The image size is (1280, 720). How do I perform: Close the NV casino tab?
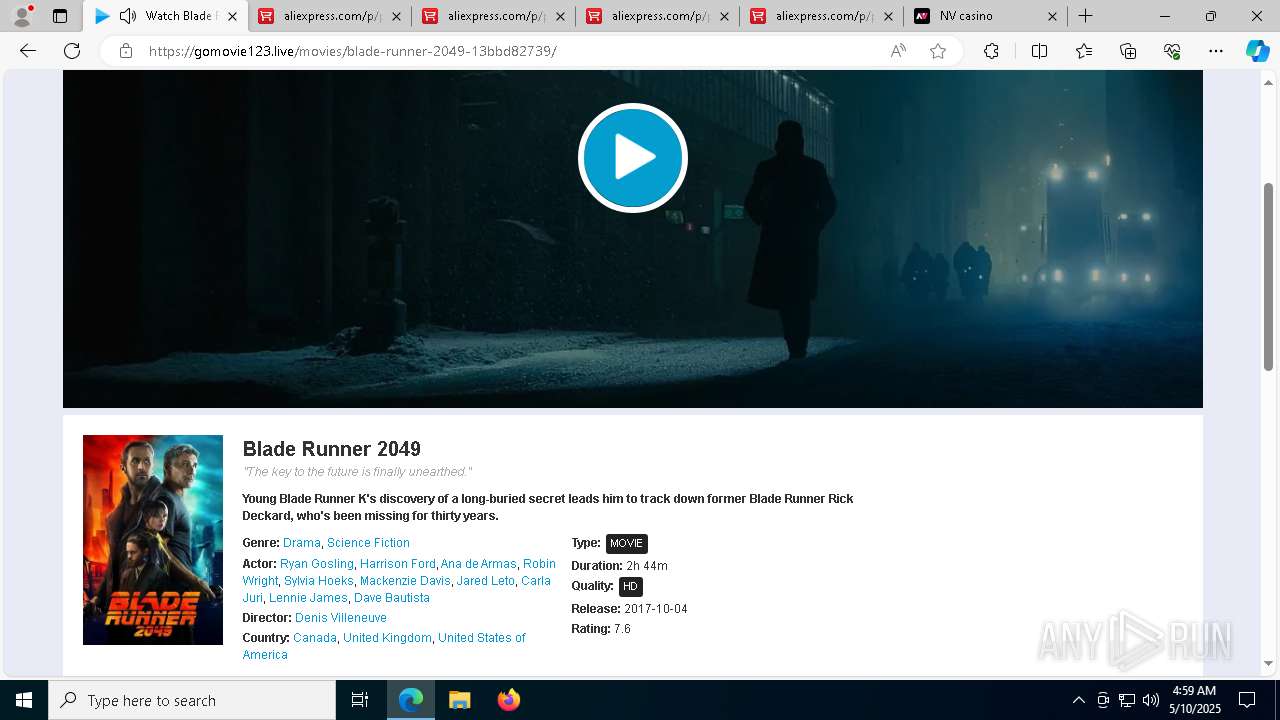tap(1052, 16)
